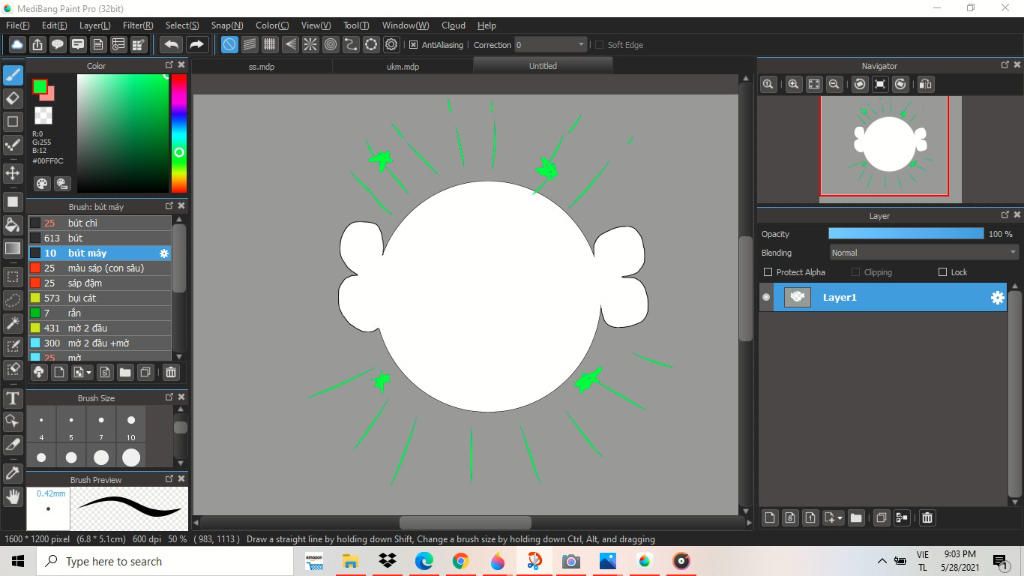Click the cloud icon in main toolbar
1024x576 pixels.
[17, 44]
